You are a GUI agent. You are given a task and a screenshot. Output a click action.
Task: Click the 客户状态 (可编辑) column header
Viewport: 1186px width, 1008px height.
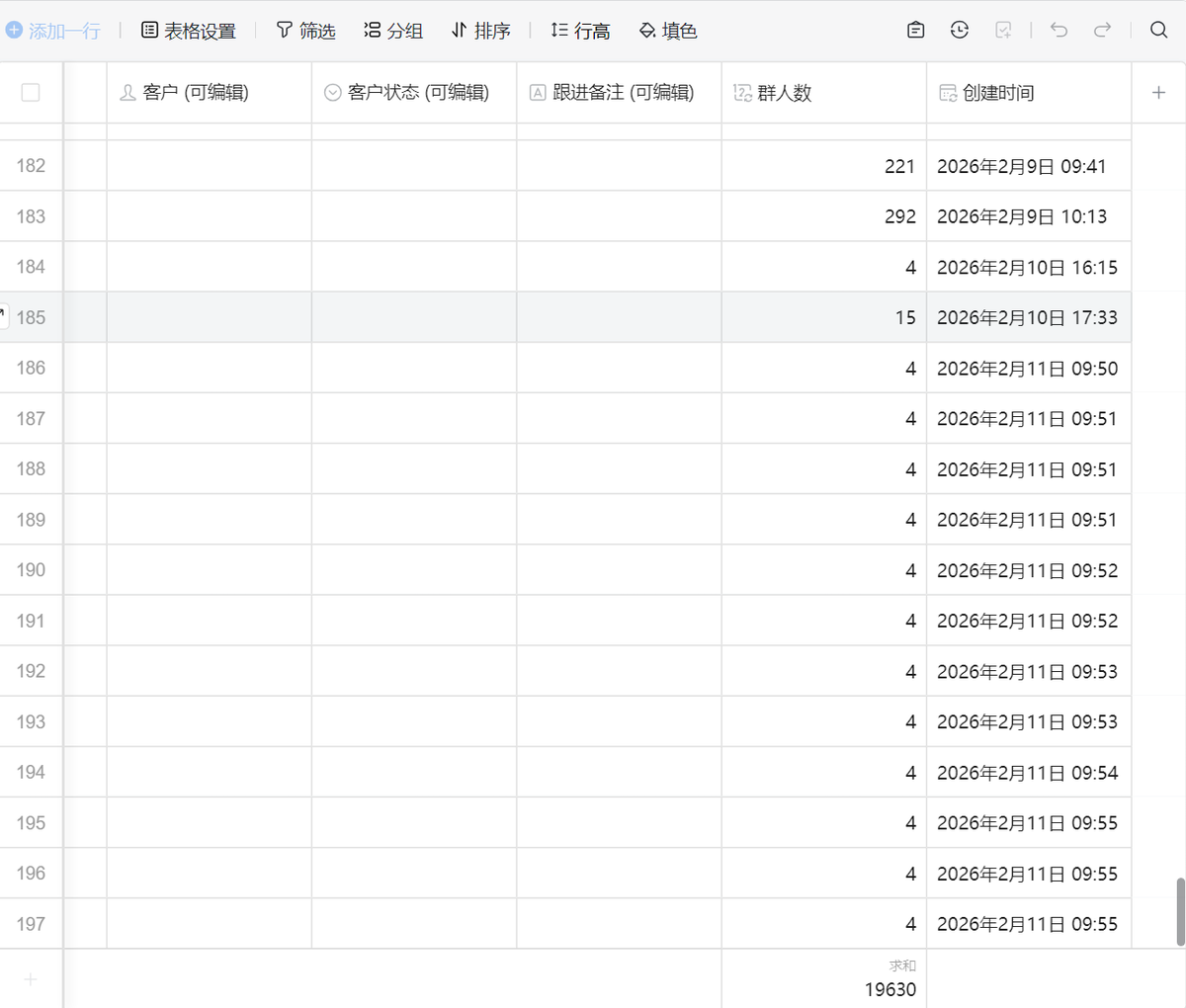click(x=414, y=93)
